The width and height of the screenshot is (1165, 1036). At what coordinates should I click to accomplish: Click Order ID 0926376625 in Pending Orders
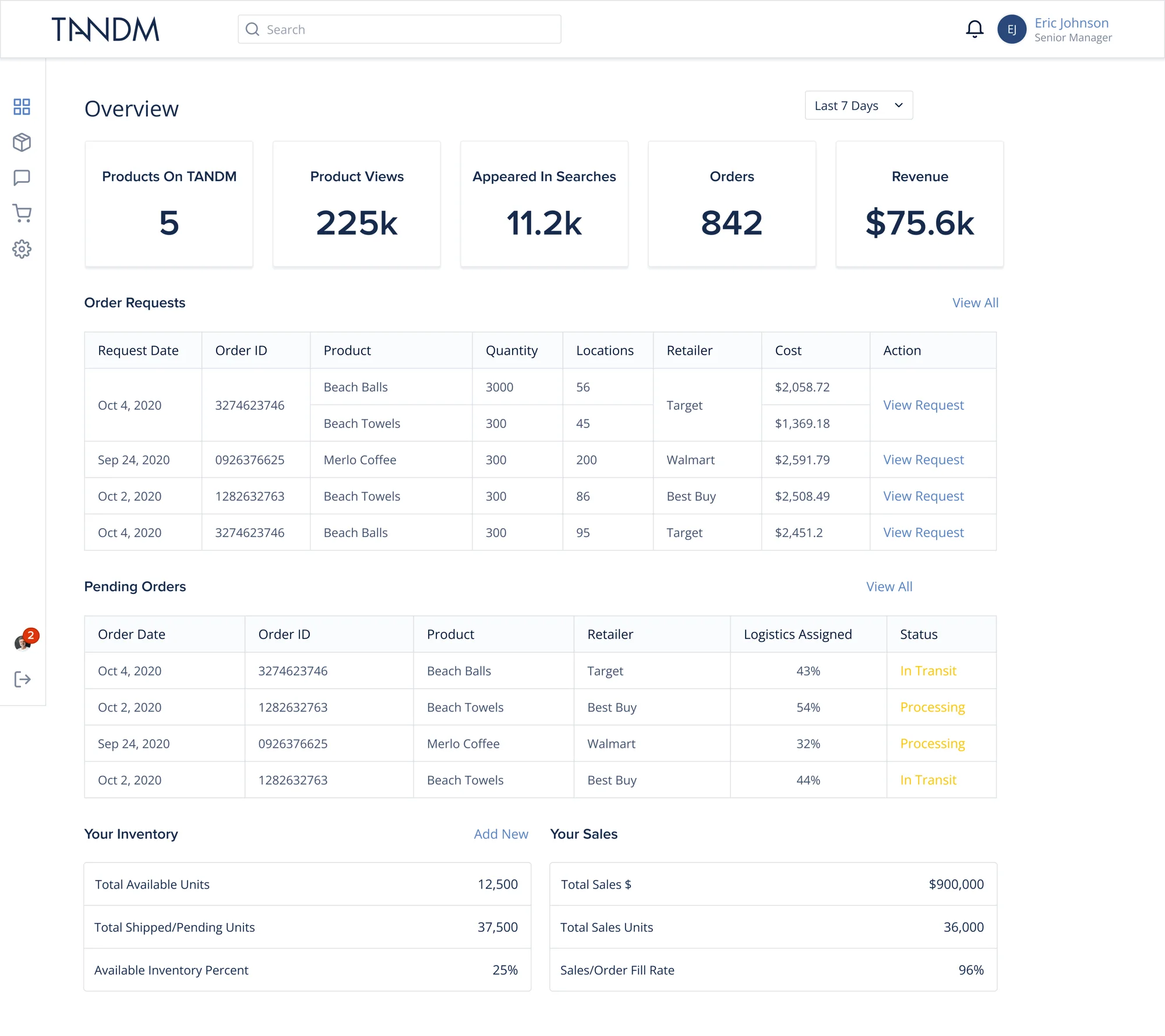pyautogui.click(x=292, y=744)
